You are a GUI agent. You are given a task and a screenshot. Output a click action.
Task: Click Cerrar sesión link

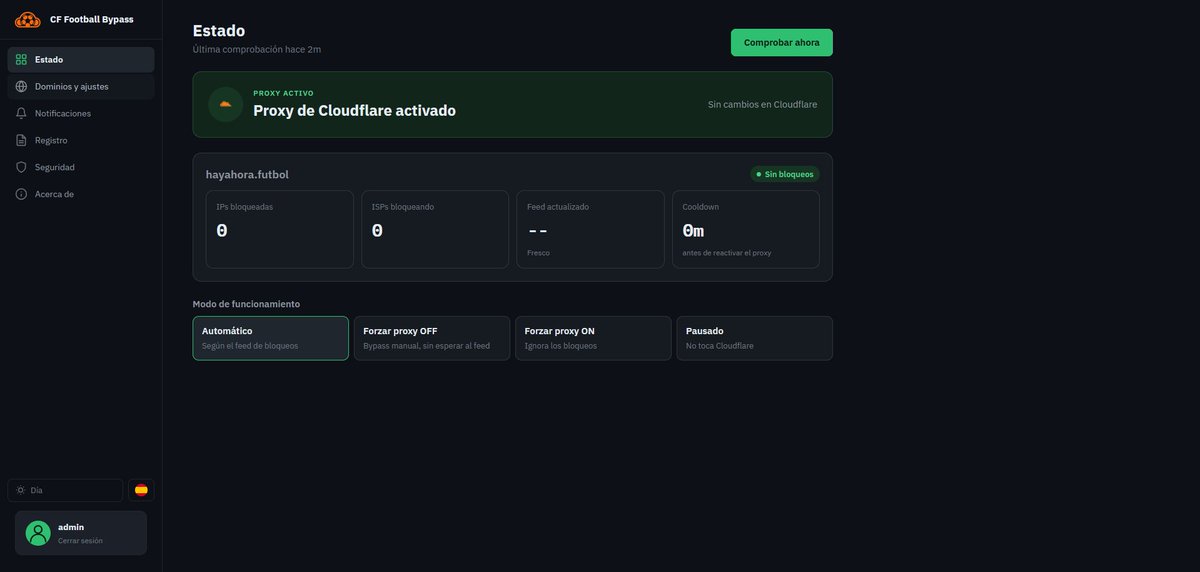80,540
